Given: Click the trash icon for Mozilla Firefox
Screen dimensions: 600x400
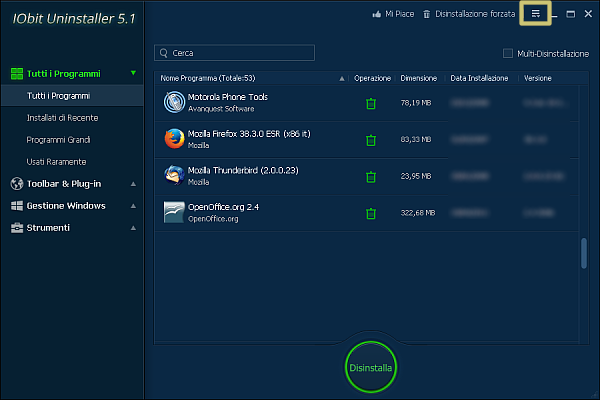Looking at the screenshot, I should click(371, 140).
